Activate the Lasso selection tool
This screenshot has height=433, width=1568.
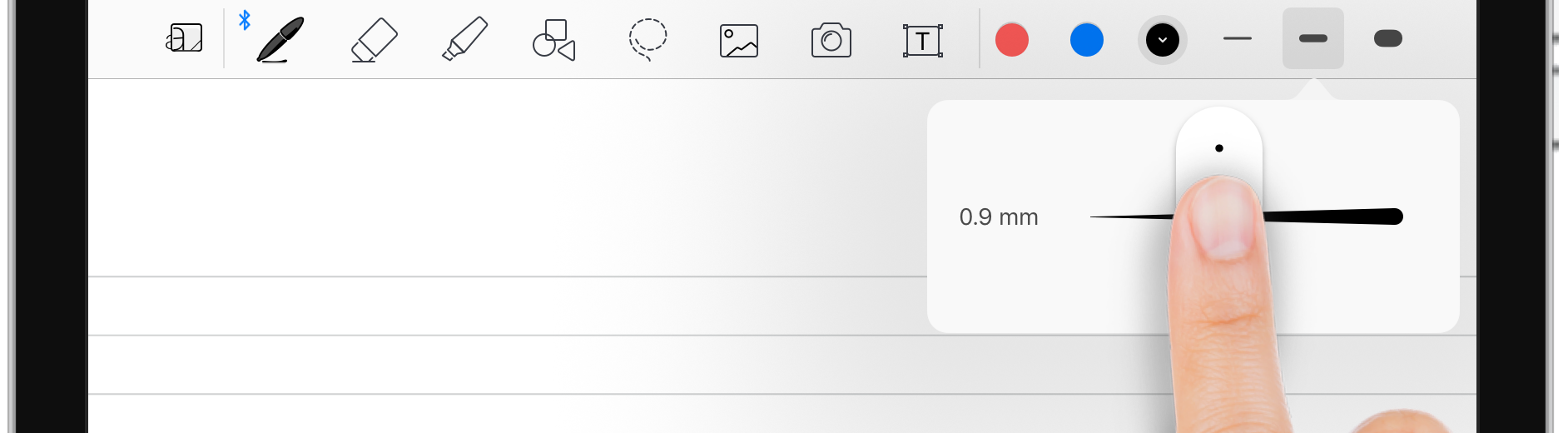648,39
